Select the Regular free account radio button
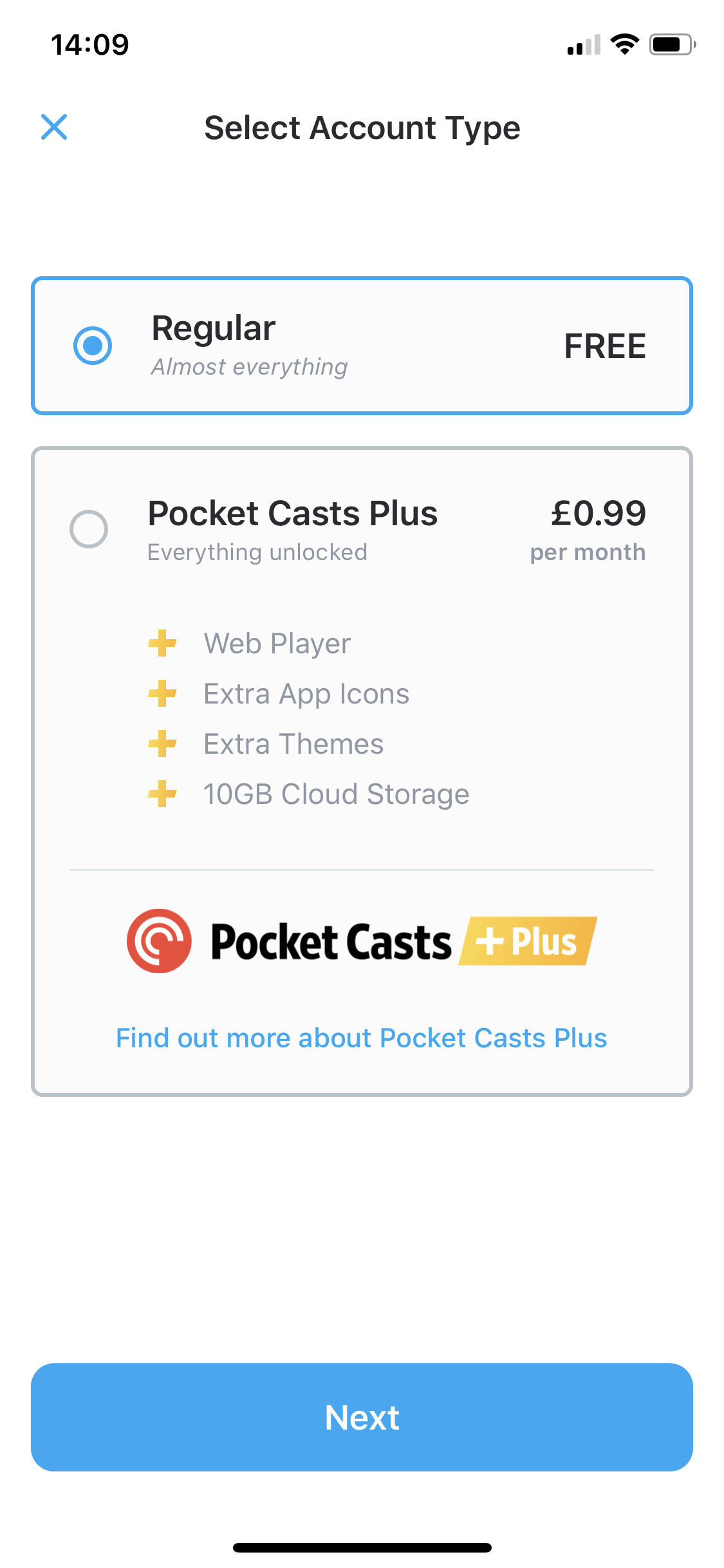The height and width of the screenshot is (1568, 724). 93,346
